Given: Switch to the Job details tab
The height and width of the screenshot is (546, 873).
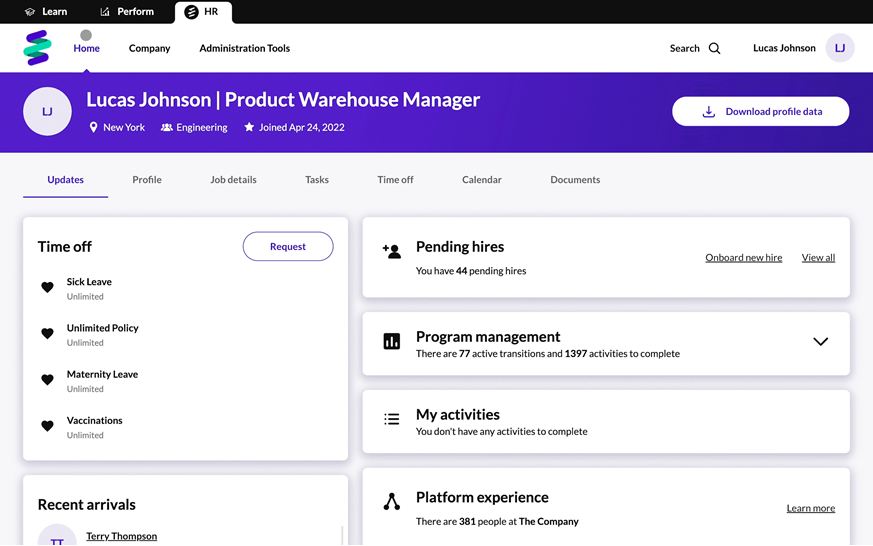Looking at the screenshot, I should tap(233, 180).
